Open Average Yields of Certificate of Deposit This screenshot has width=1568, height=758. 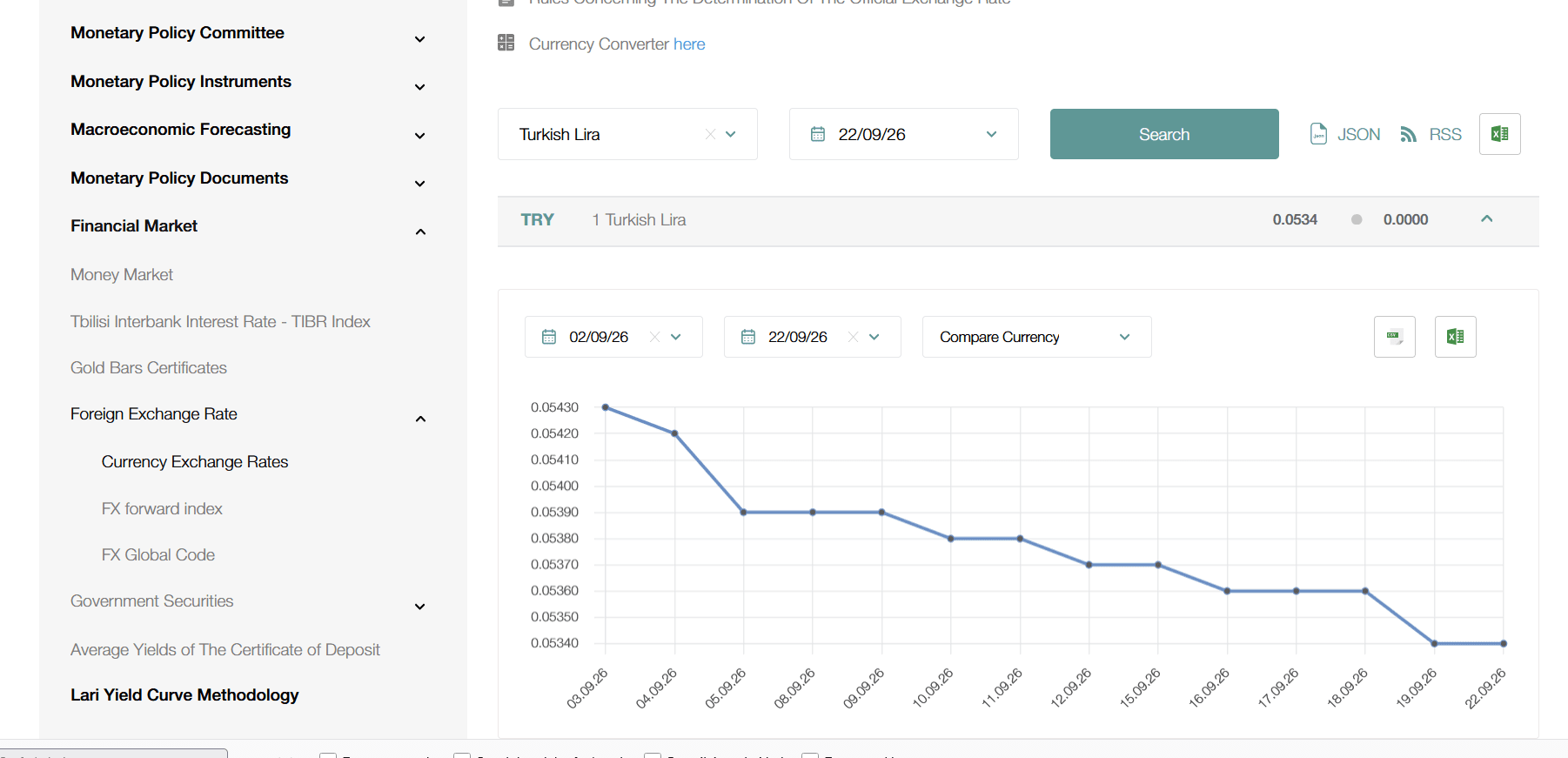(225, 649)
